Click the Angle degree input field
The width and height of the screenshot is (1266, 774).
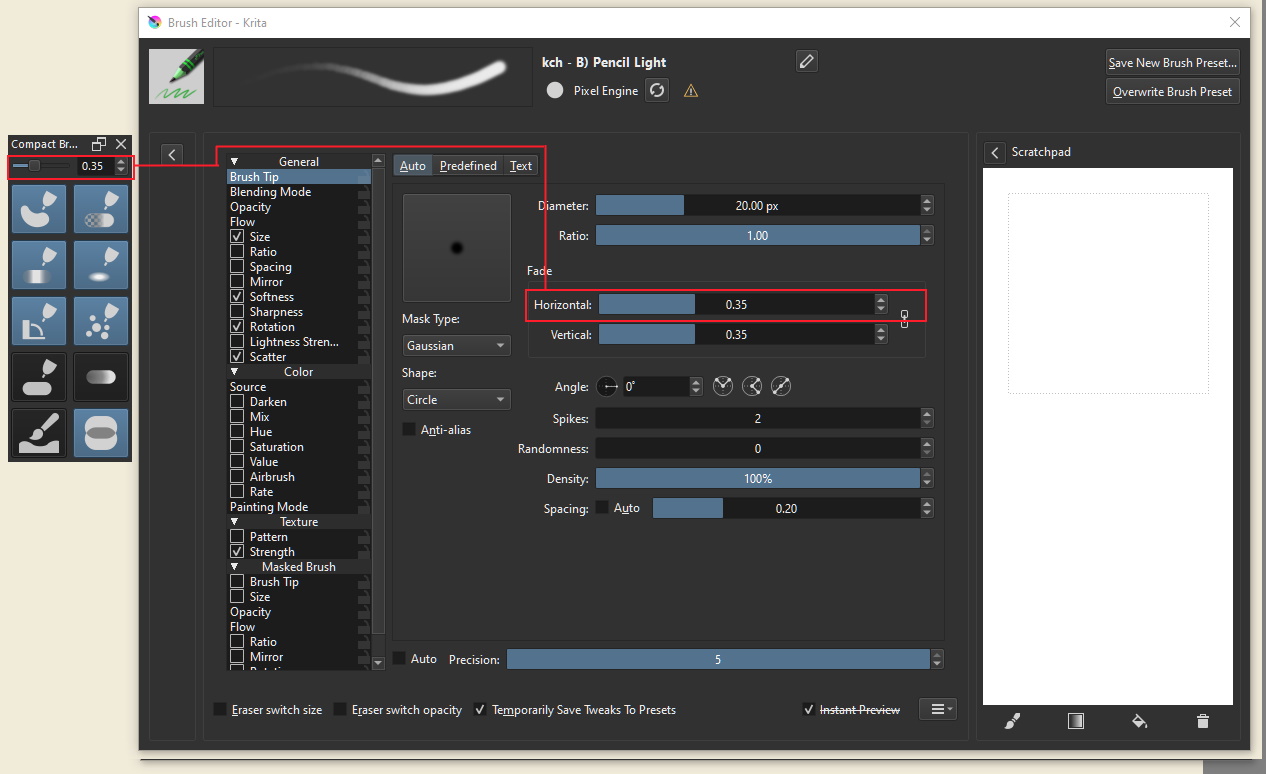(x=656, y=386)
